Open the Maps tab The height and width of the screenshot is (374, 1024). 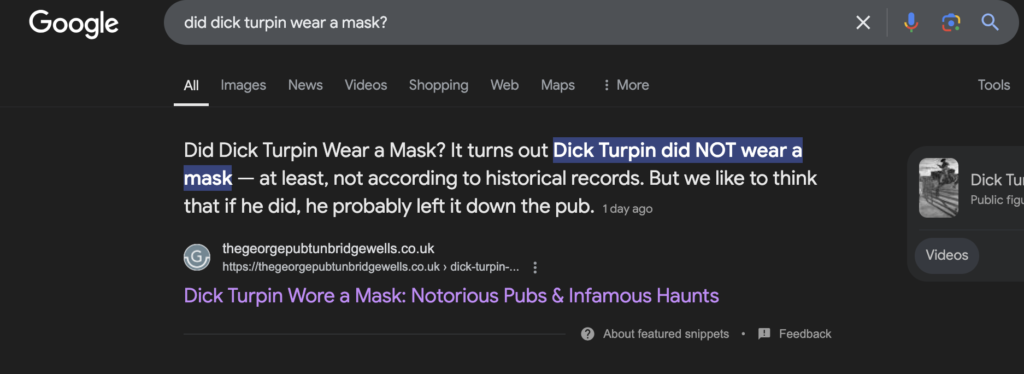tap(558, 85)
